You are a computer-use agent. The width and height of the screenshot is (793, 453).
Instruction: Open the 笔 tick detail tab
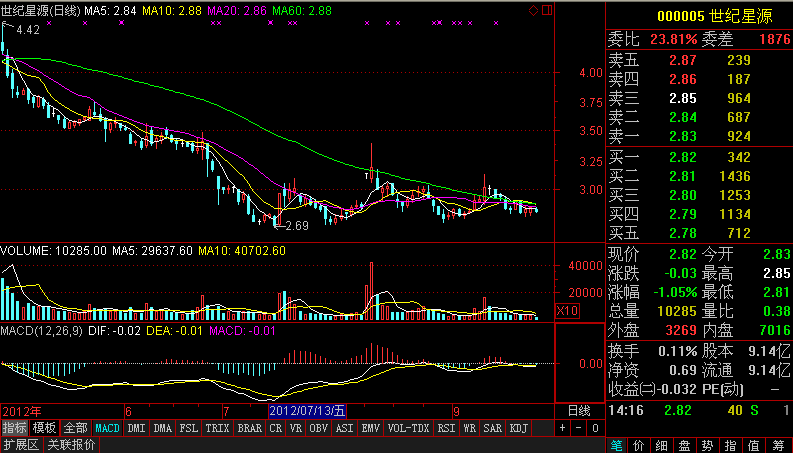click(x=617, y=445)
